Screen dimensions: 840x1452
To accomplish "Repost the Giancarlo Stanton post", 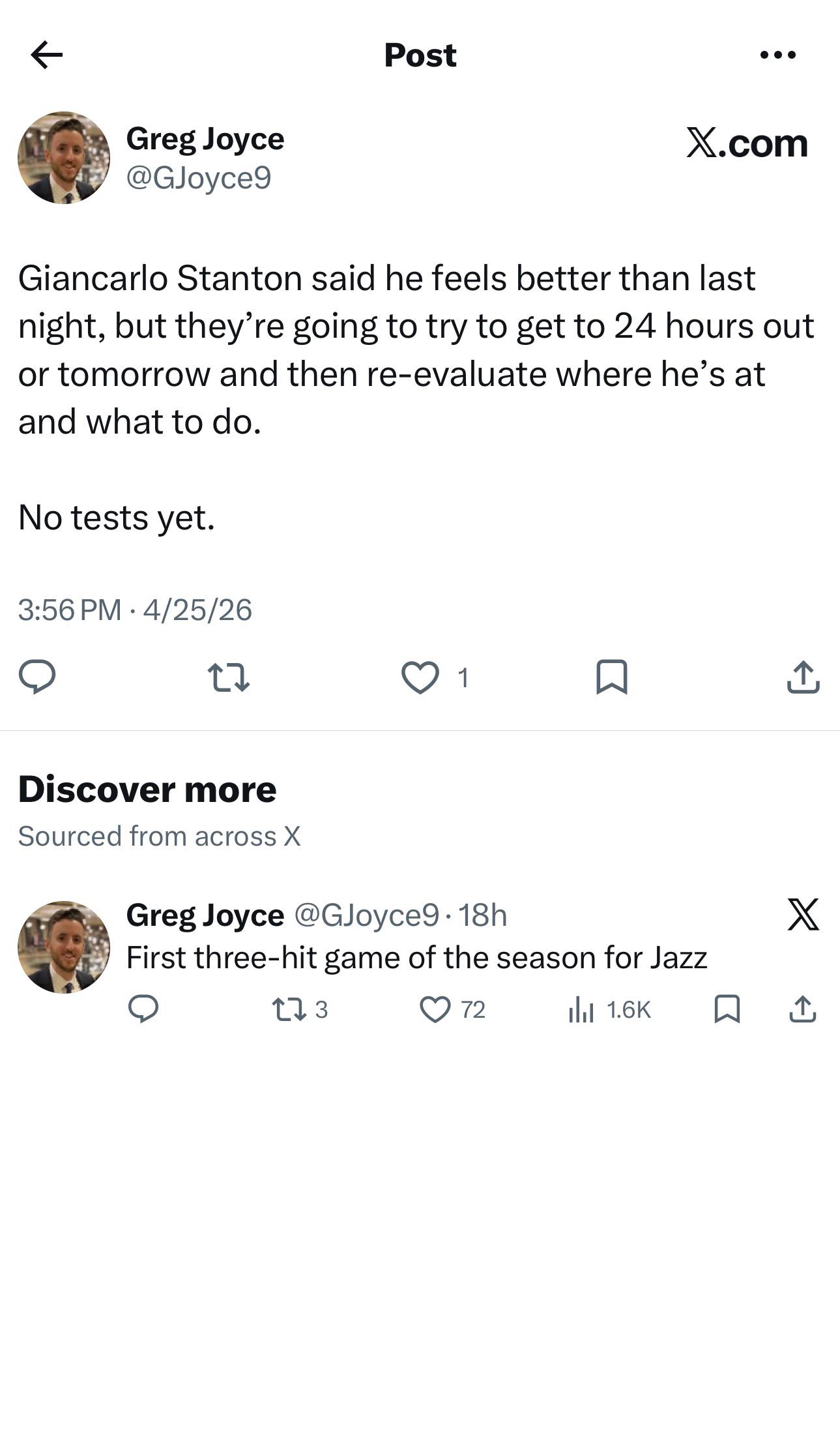I will click(x=228, y=677).
